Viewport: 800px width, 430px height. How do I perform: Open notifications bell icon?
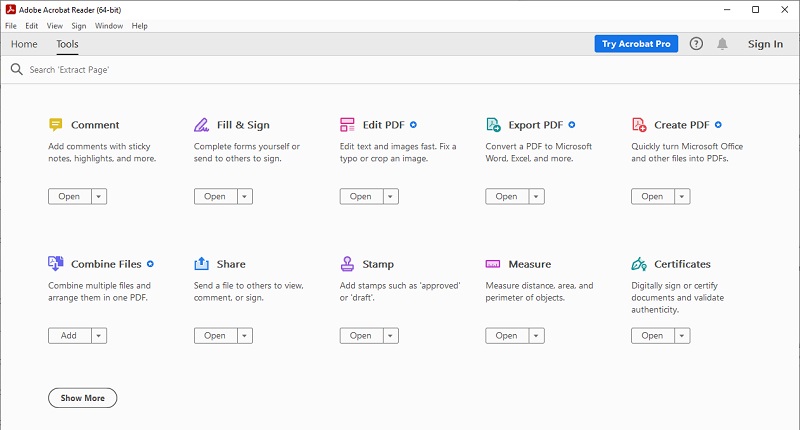[x=722, y=44]
